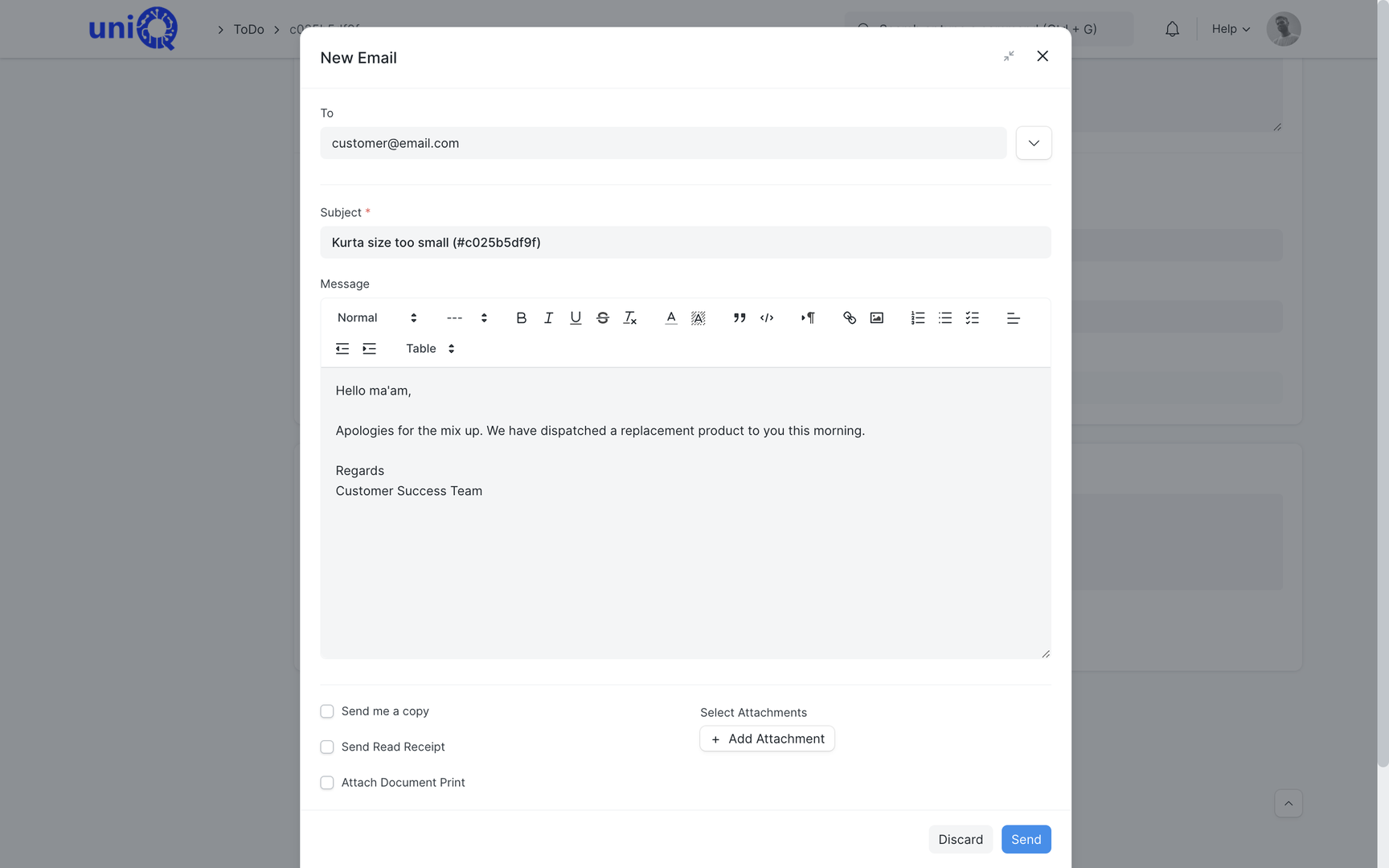1389x868 pixels.
Task: Enable Send Read Receipt
Action: pos(327,747)
